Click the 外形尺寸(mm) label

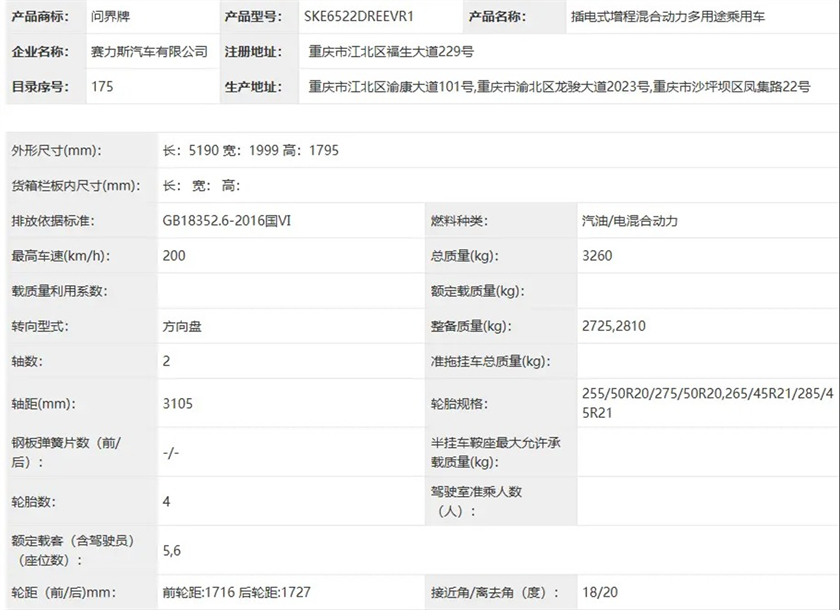pos(56,150)
